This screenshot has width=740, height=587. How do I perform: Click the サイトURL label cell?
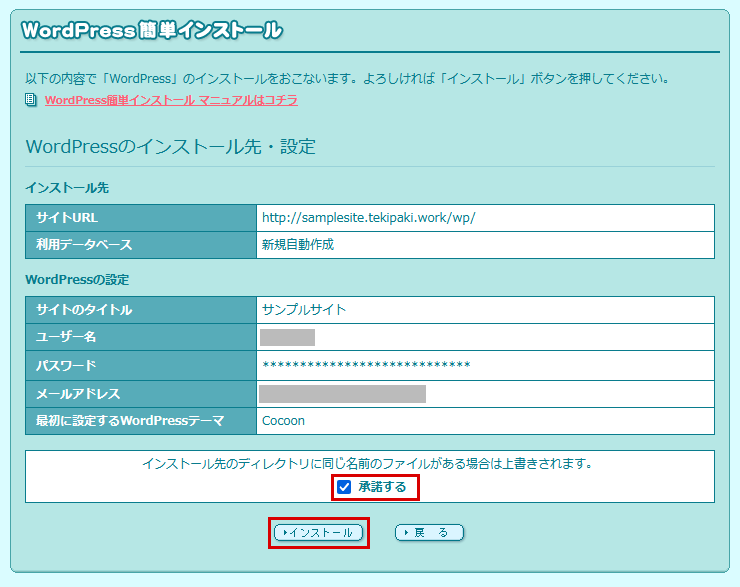click(140, 217)
